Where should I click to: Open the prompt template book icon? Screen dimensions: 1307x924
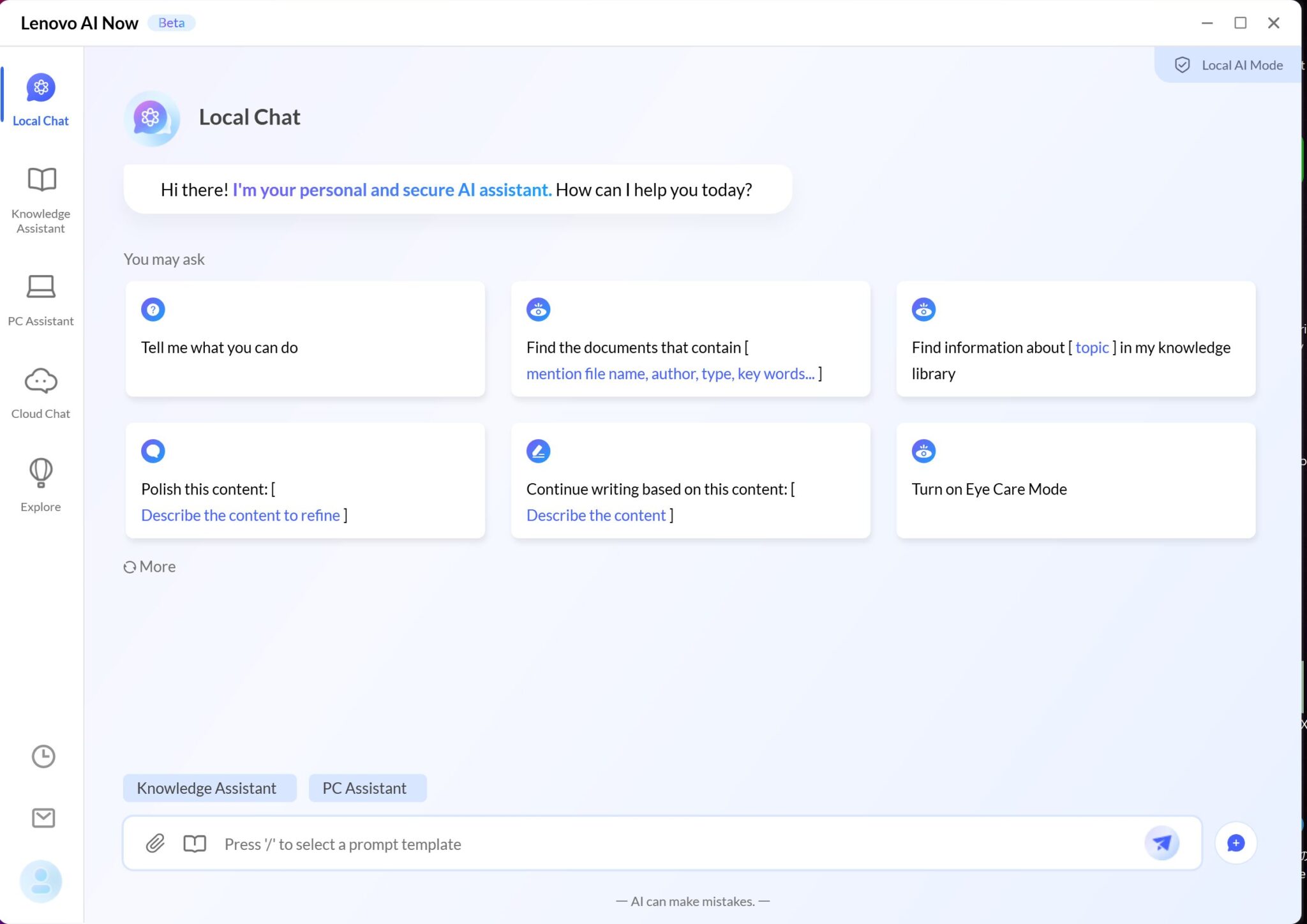point(195,844)
